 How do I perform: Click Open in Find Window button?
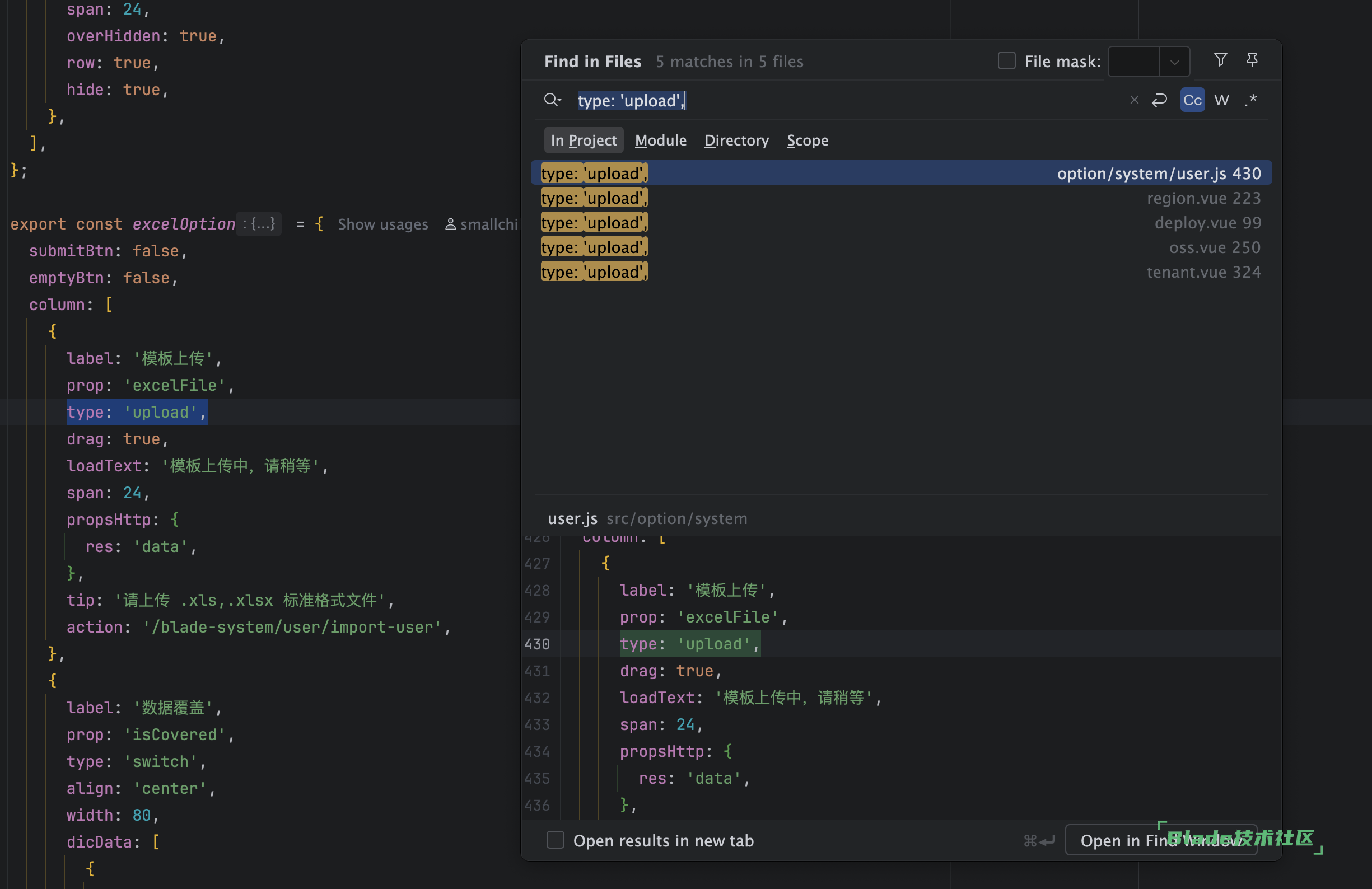[1160, 840]
